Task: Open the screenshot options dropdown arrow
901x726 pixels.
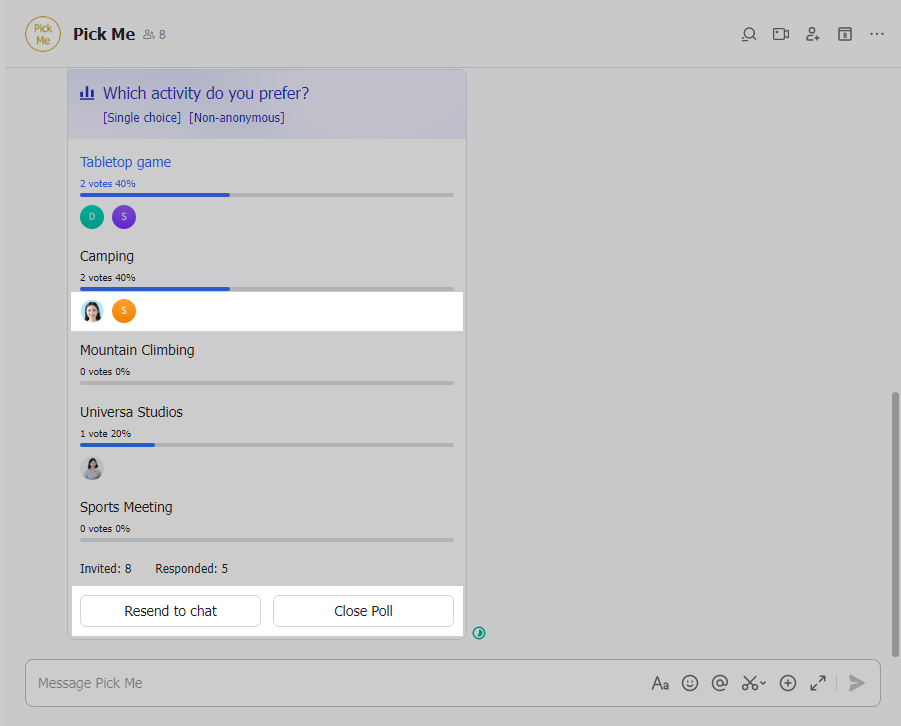Action: pos(761,686)
